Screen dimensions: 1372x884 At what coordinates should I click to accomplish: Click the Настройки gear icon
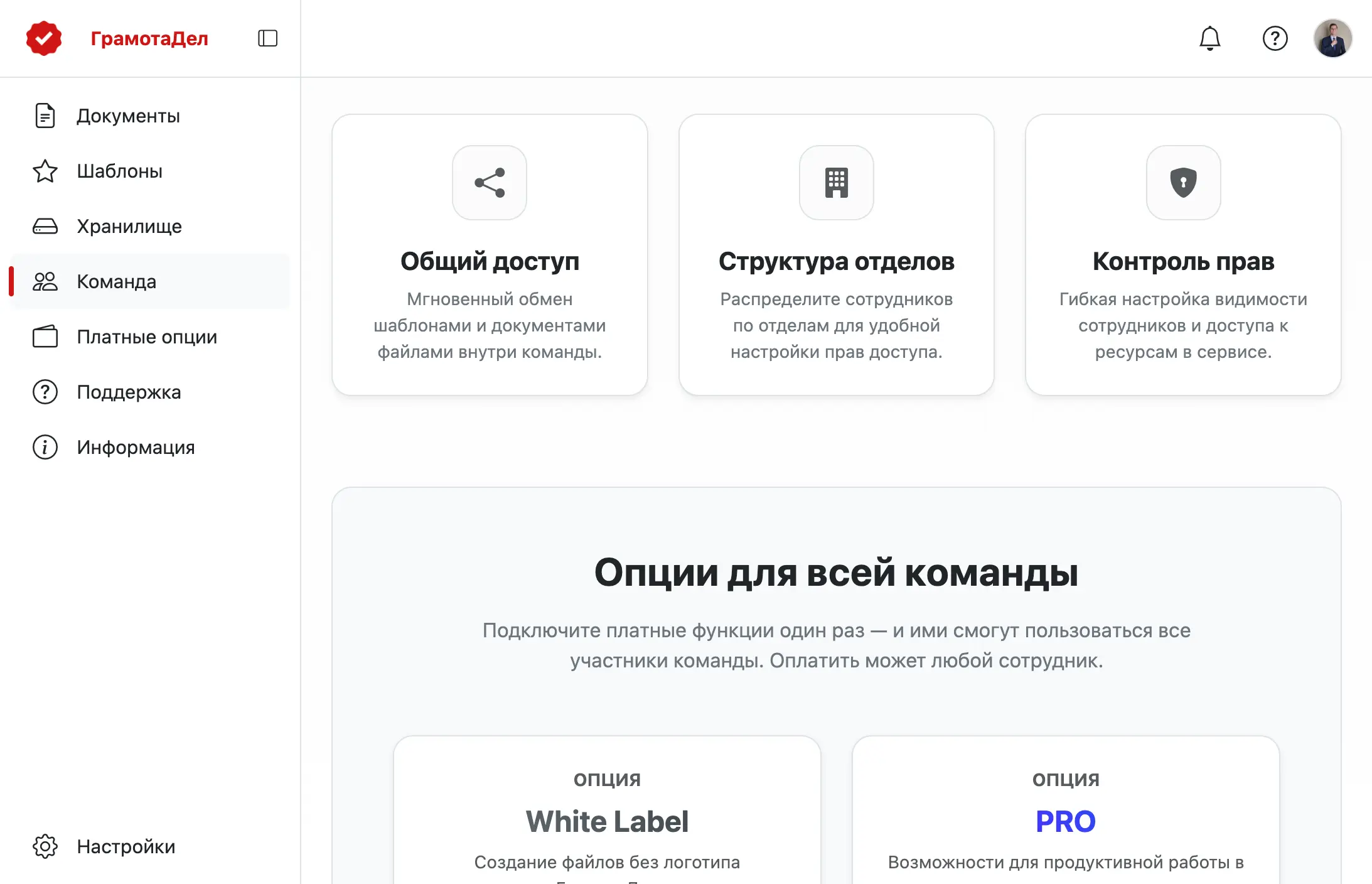coord(45,846)
